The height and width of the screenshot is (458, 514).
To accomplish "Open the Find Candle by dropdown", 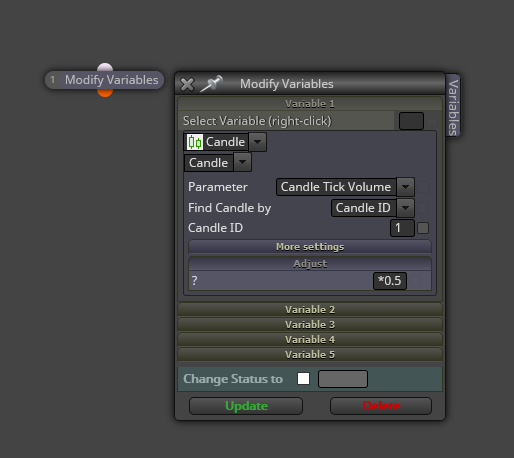I will pyautogui.click(x=405, y=208).
